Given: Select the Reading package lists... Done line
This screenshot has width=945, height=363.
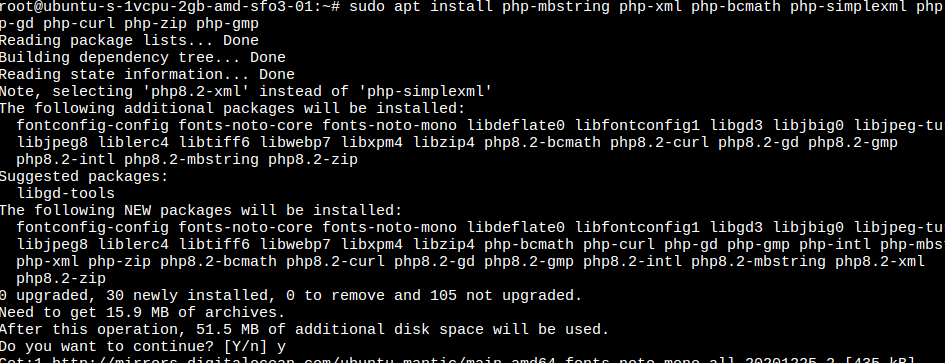Looking at the screenshot, I should pyautogui.click(x=130, y=41).
